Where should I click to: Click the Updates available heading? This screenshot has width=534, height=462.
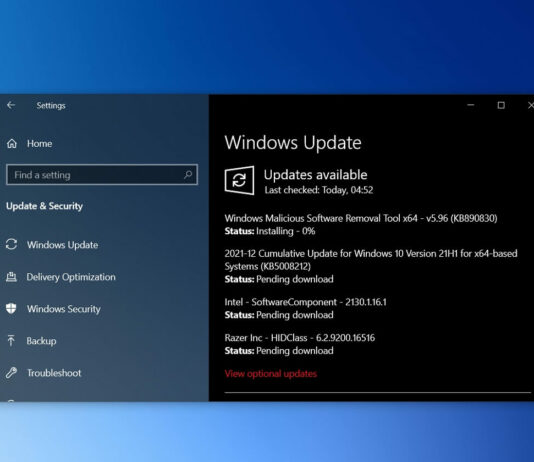315,175
